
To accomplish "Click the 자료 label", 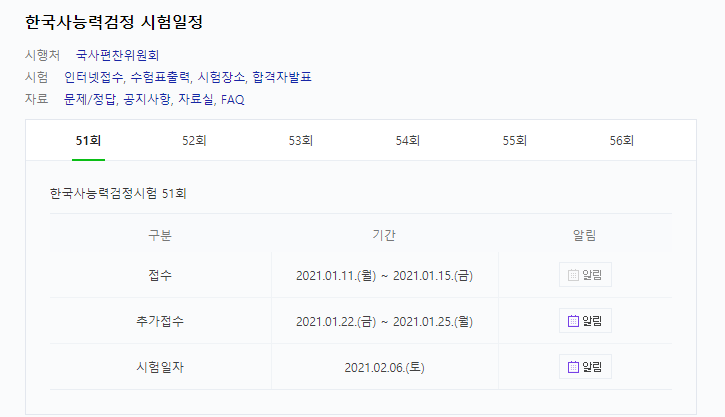I will 37,99.
